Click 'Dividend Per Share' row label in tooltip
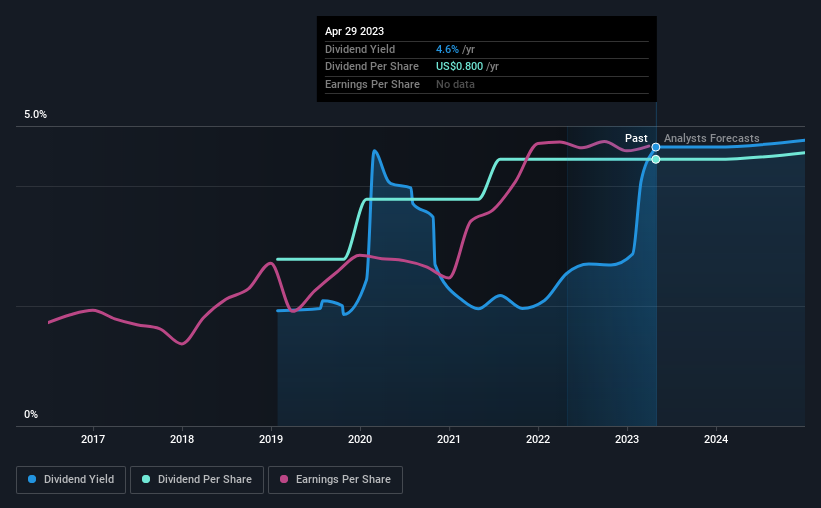 [x=372, y=67]
